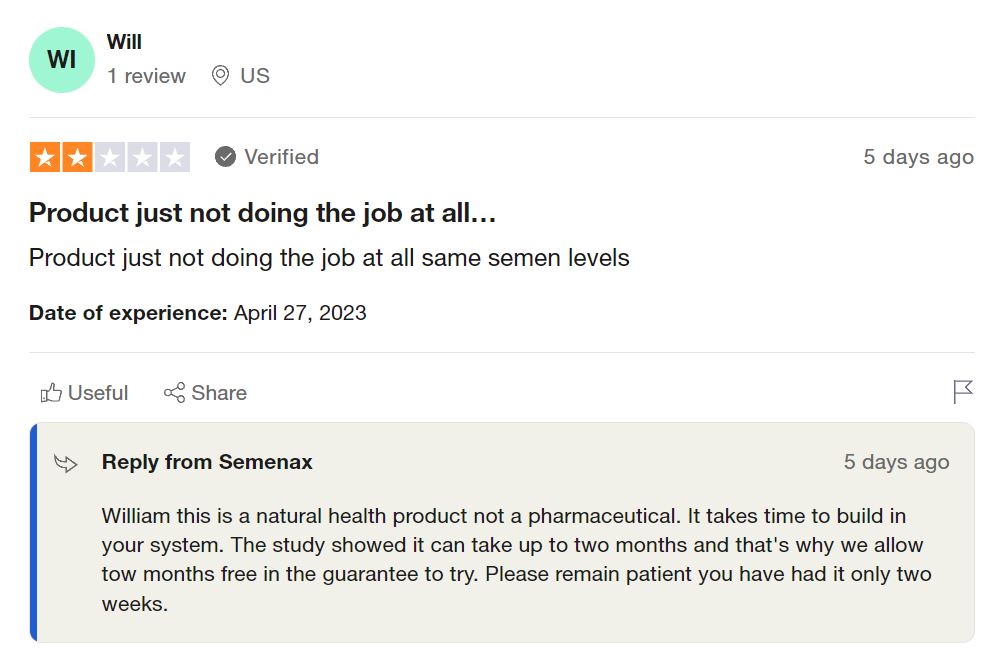Click the thumbs-up Useful icon
Image resolution: width=995 pixels, height=665 pixels.
click(x=51, y=393)
